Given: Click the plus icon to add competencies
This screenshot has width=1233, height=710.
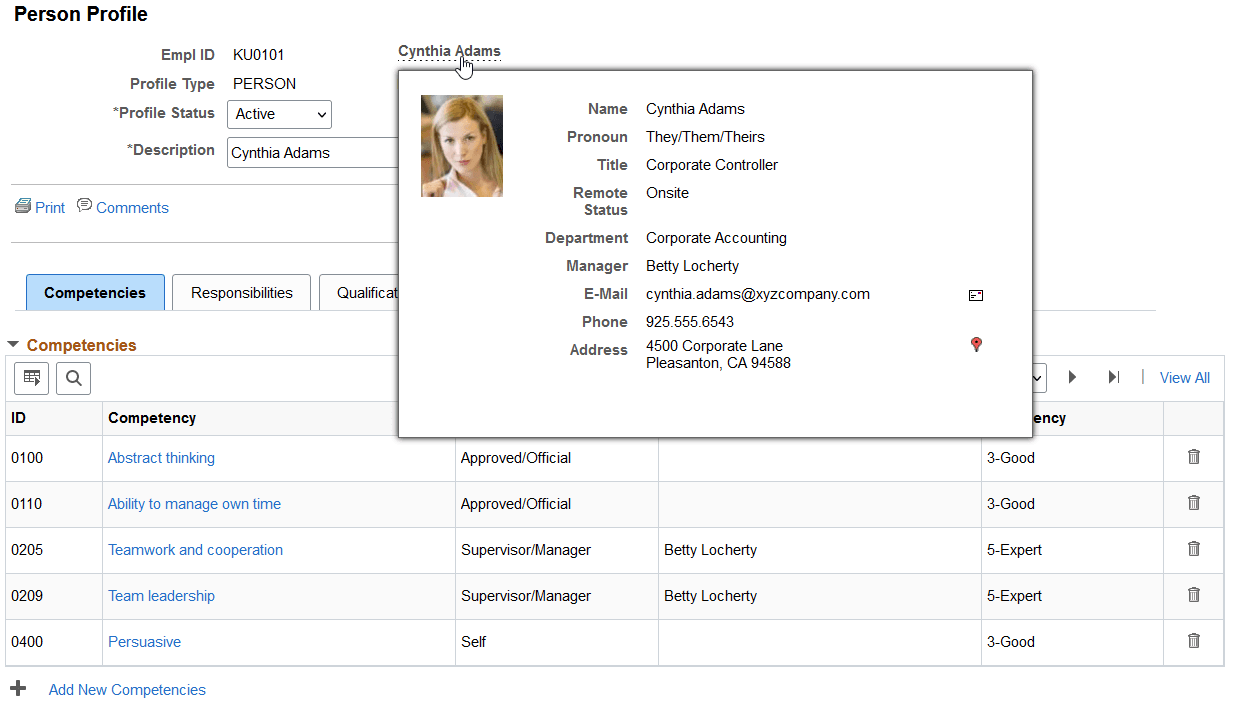Looking at the screenshot, I should pos(18,688).
